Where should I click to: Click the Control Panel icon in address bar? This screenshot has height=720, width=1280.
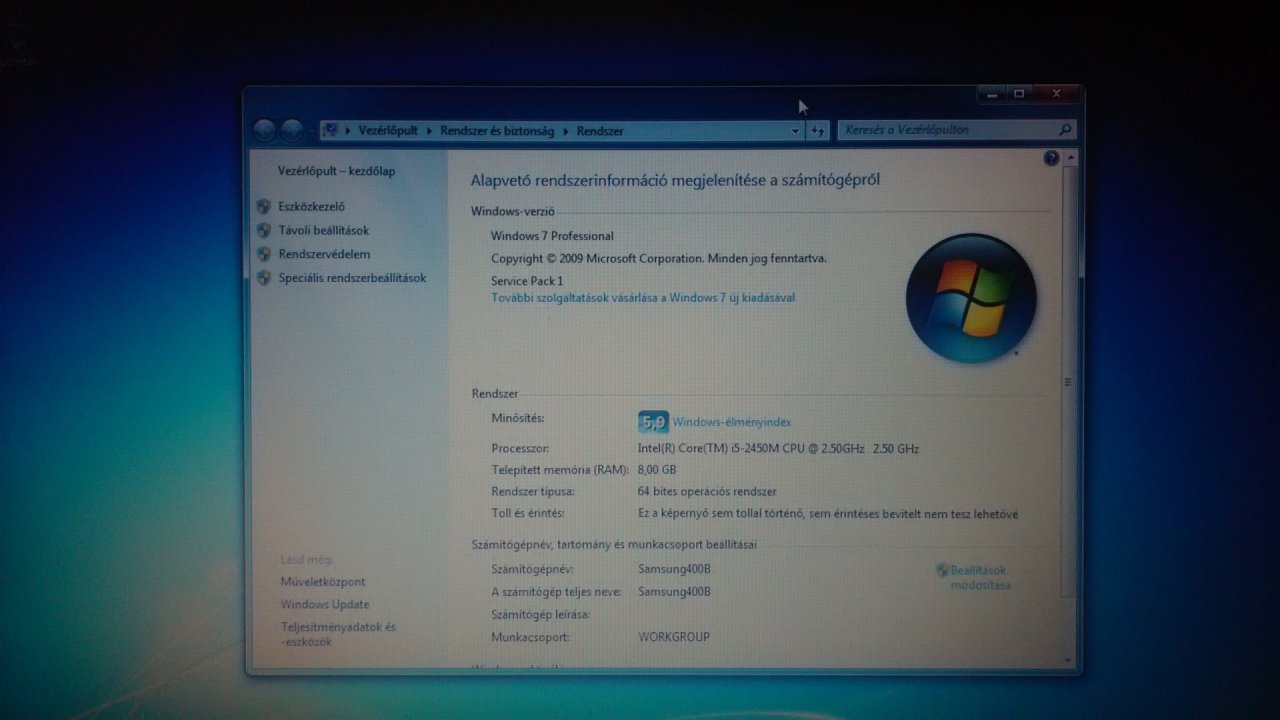pyautogui.click(x=330, y=130)
